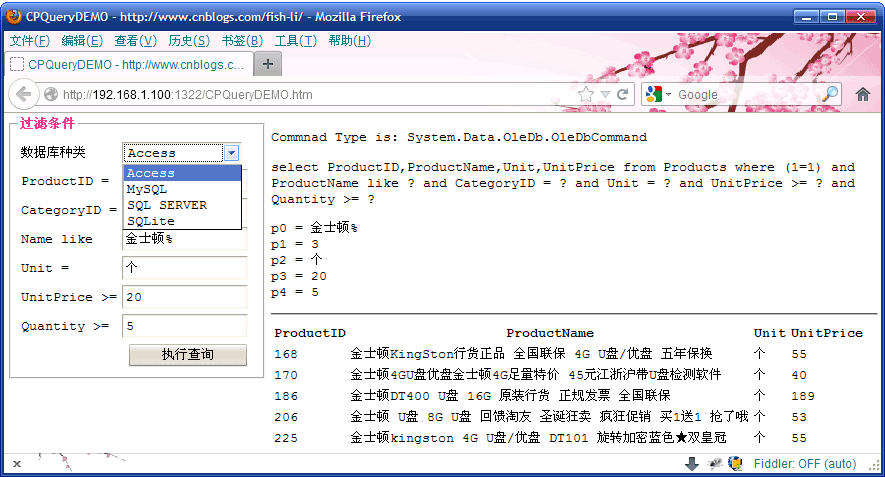885x477 pixels.
Task: Click the browser back arrow button
Action: (24, 94)
